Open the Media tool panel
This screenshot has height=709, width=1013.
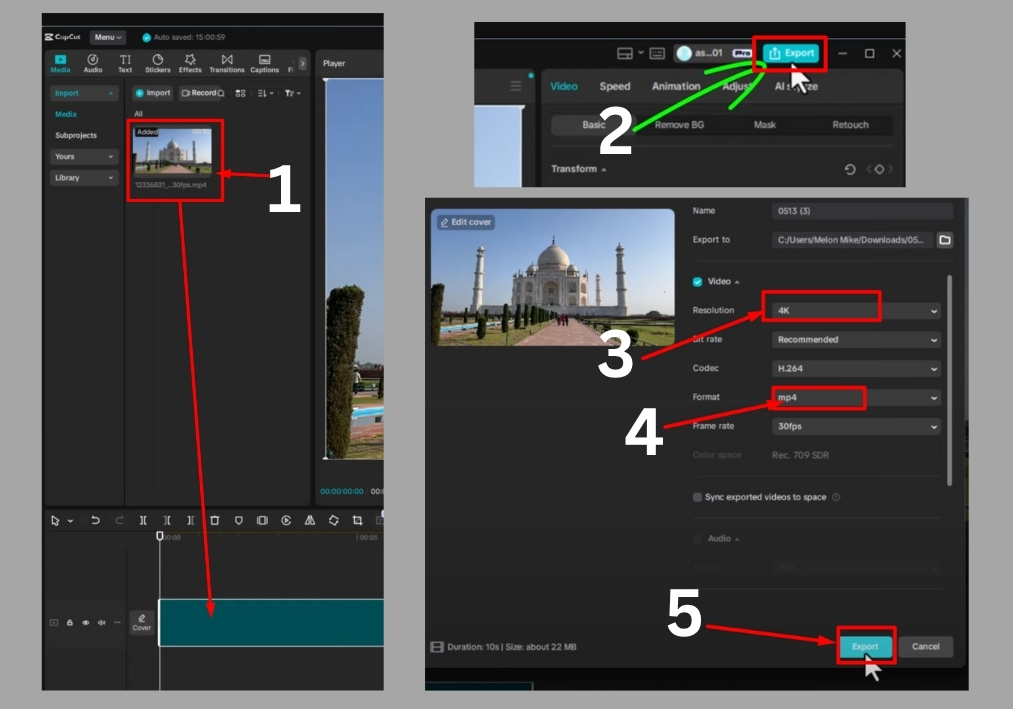[60, 63]
